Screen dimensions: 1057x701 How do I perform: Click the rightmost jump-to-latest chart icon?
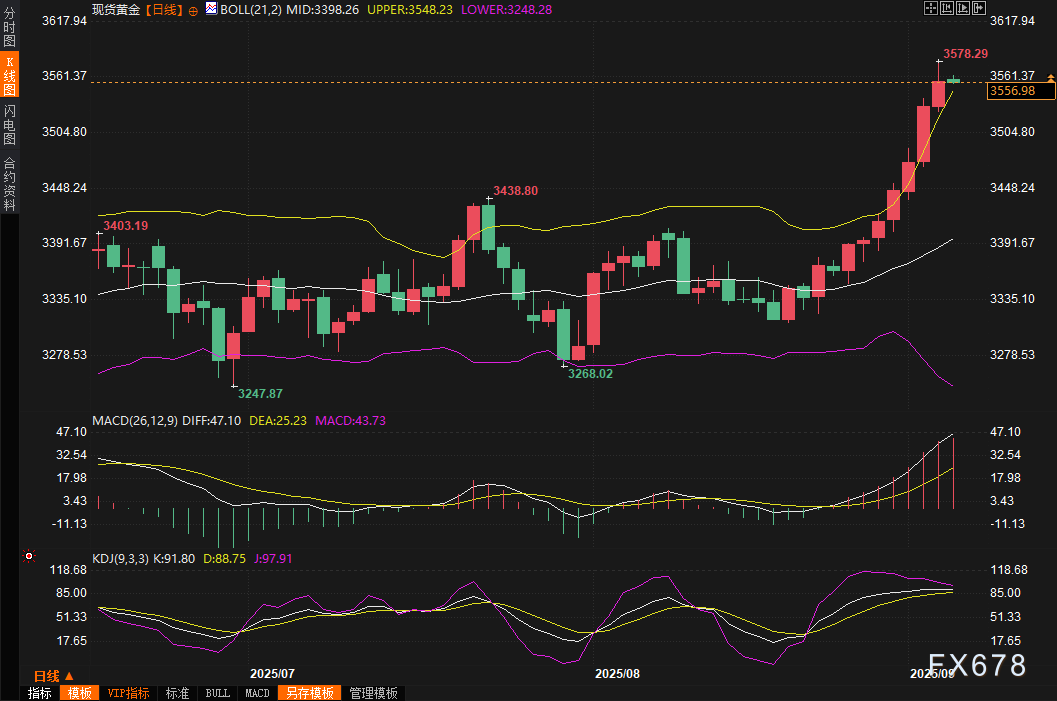pos(978,8)
